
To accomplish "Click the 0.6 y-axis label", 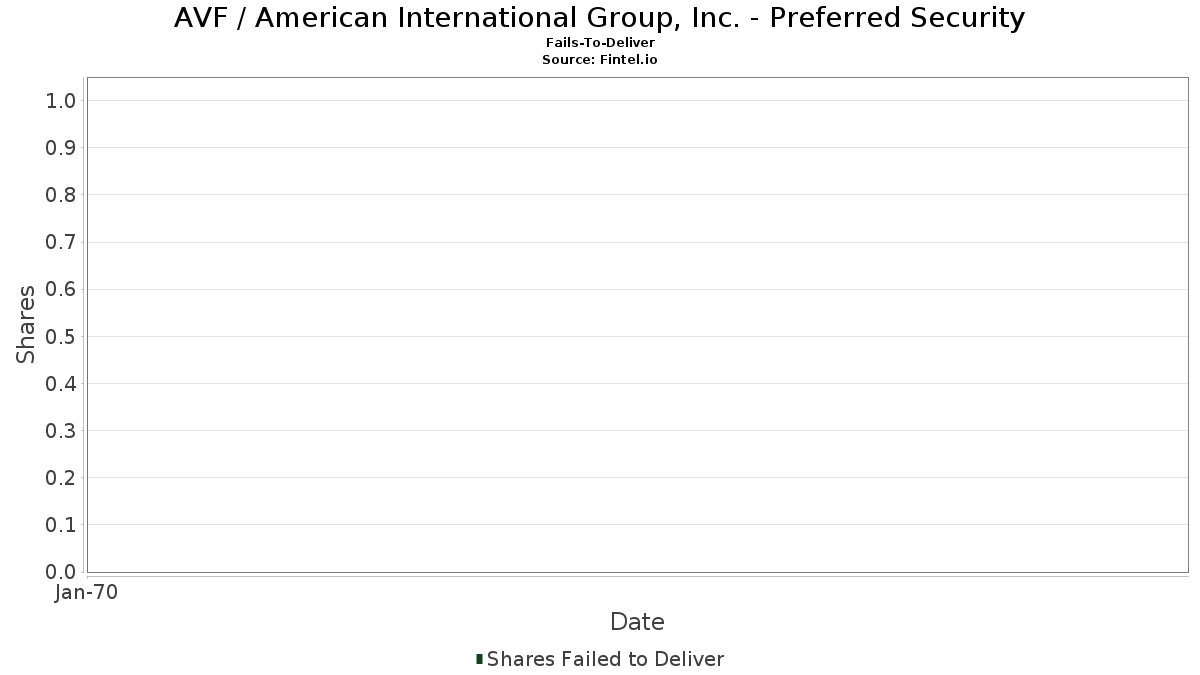I will pos(61,289).
